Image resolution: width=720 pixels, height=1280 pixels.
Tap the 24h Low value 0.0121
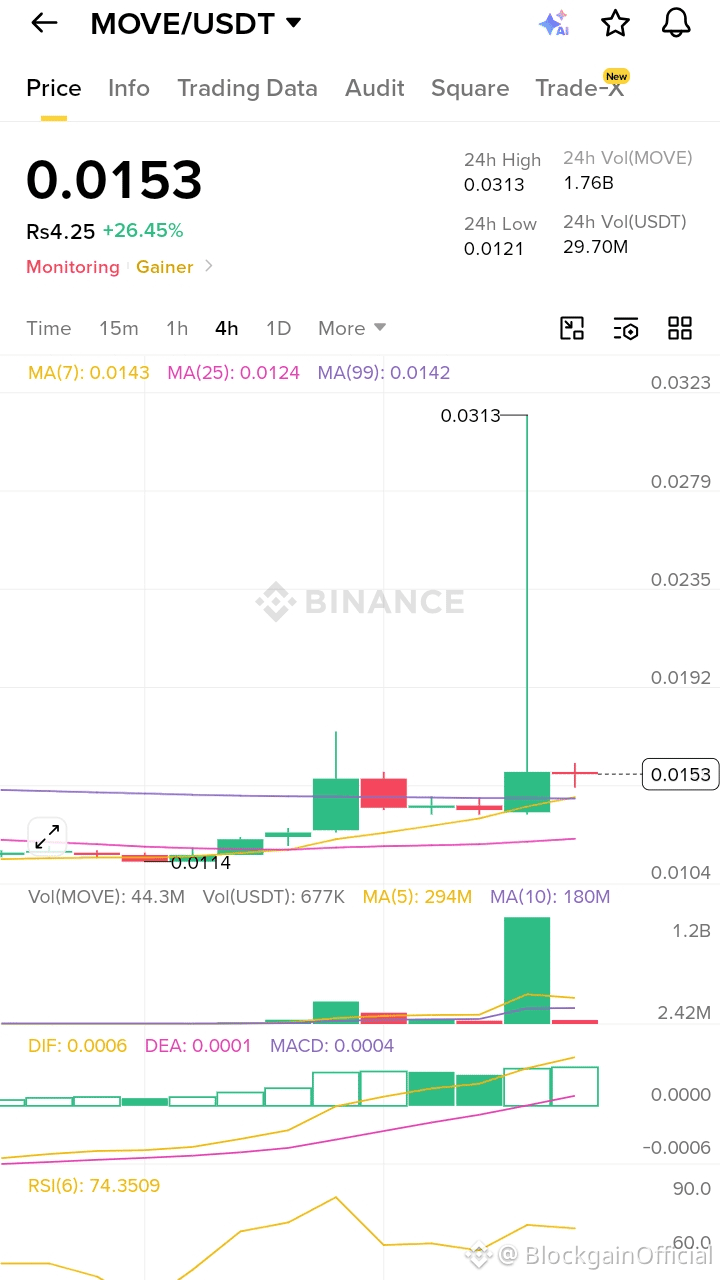pos(494,249)
